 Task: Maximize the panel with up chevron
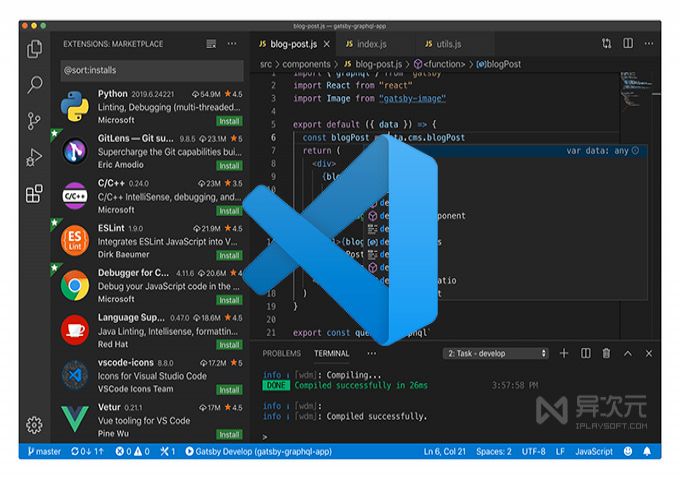click(x=628, y=353)
